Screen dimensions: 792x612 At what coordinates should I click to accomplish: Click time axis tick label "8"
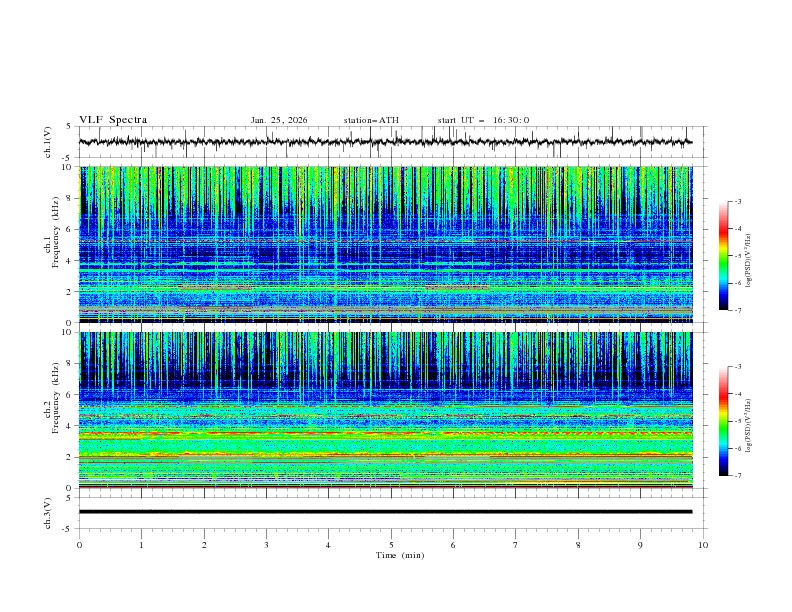click(x=578, y=545)
